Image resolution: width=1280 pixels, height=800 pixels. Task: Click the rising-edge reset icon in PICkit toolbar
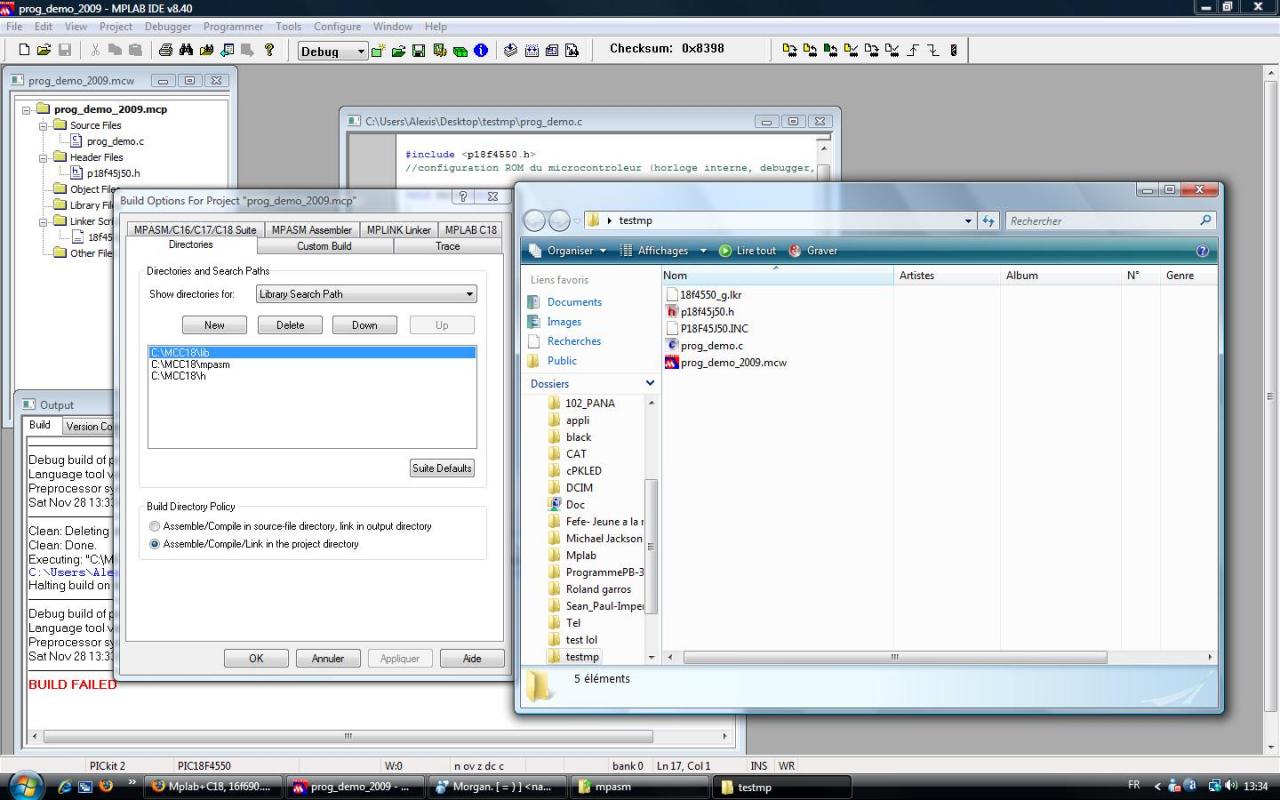[x=915, y=49]
